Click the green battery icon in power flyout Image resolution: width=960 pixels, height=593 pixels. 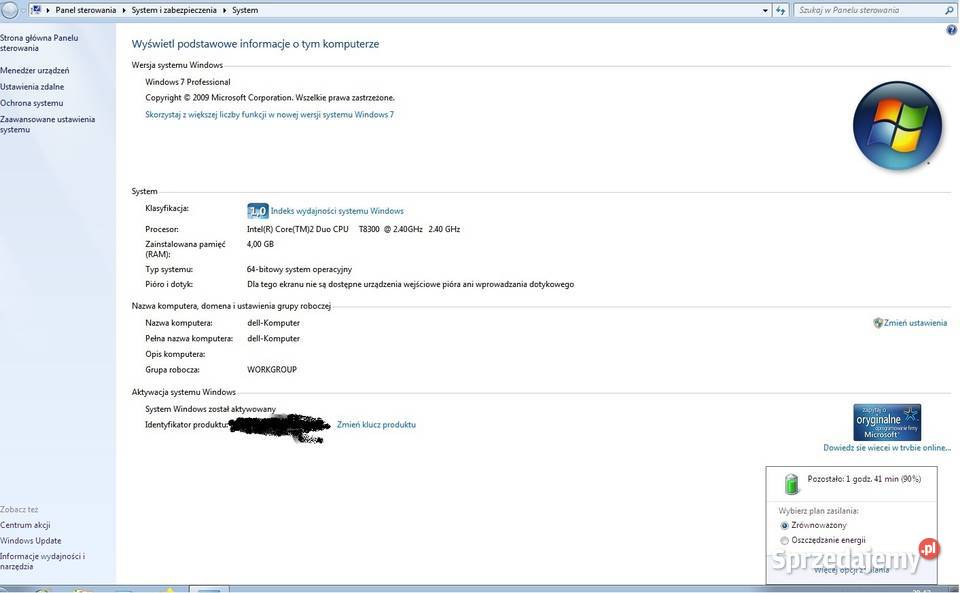pyautogui.click(x=791, y=483)
